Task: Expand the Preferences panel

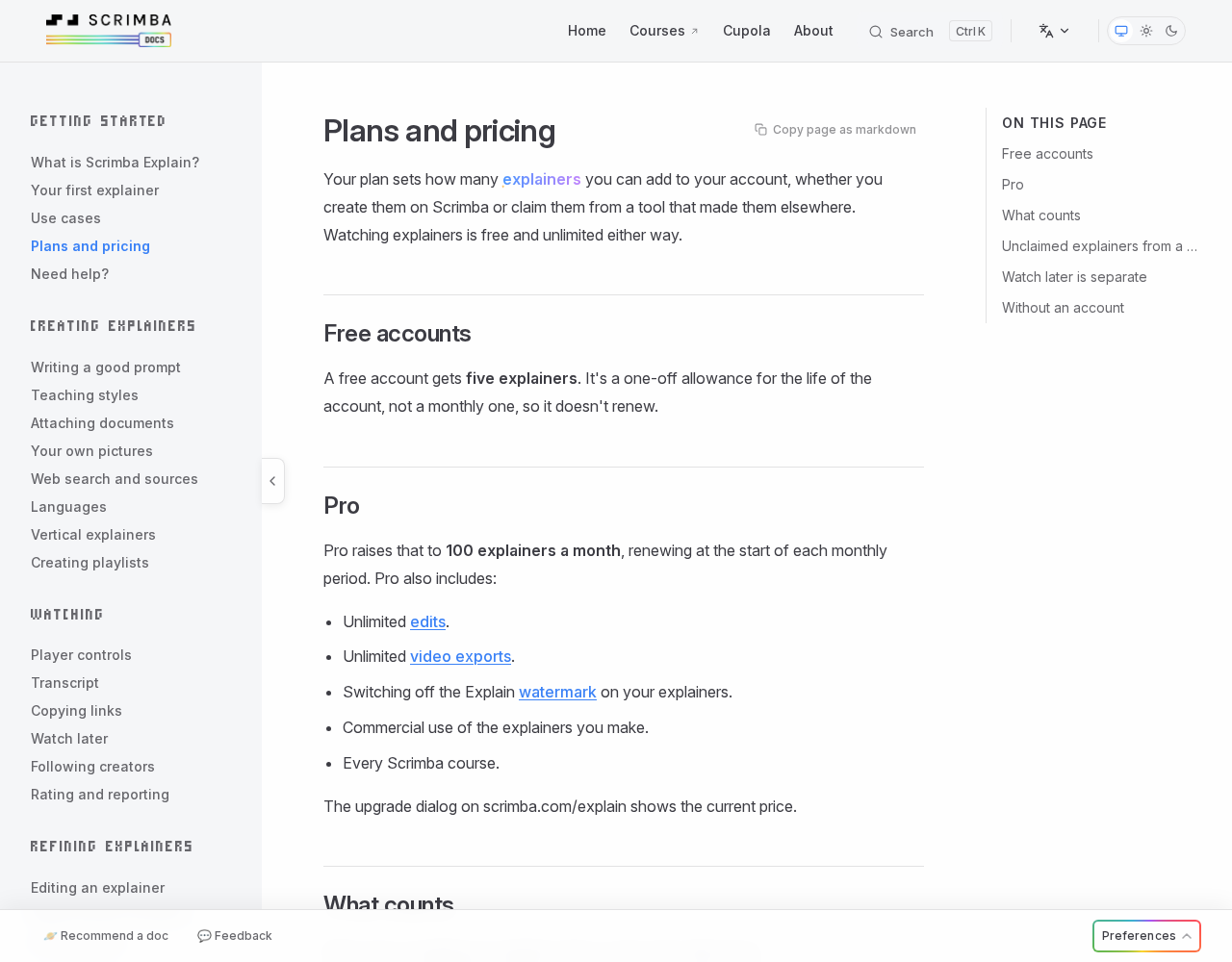Action: (x=1146, y=936)
